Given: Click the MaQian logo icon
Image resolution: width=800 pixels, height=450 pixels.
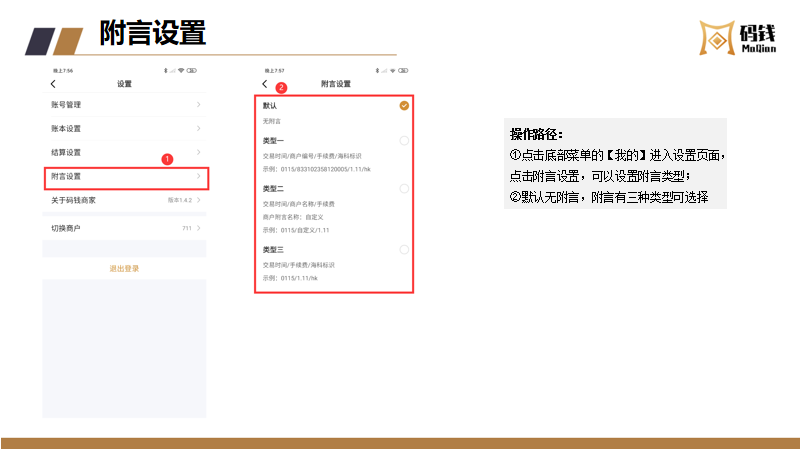Looking at the screenshot, I should point(714,40).
